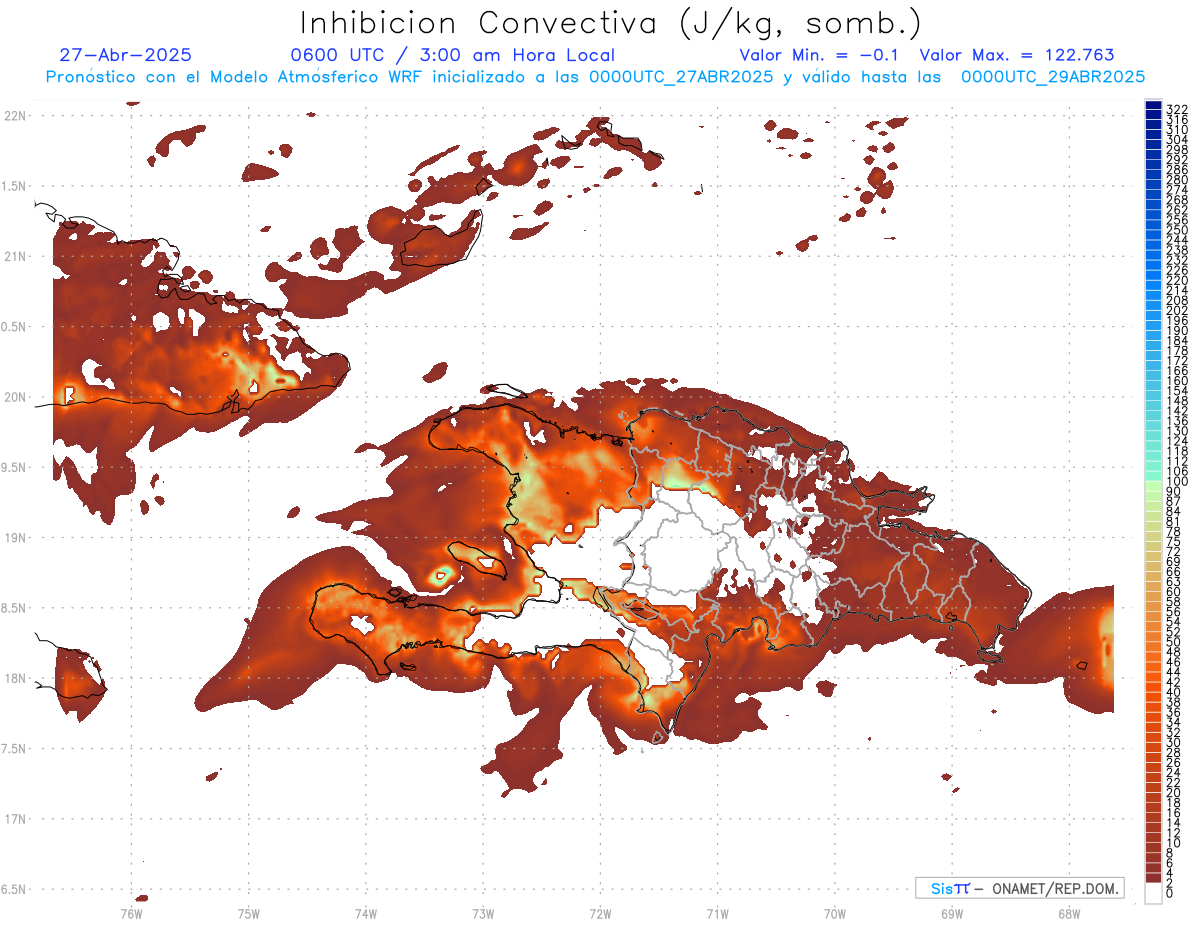
Task: Click the '19N' latitude label
Action: [15, 537]
